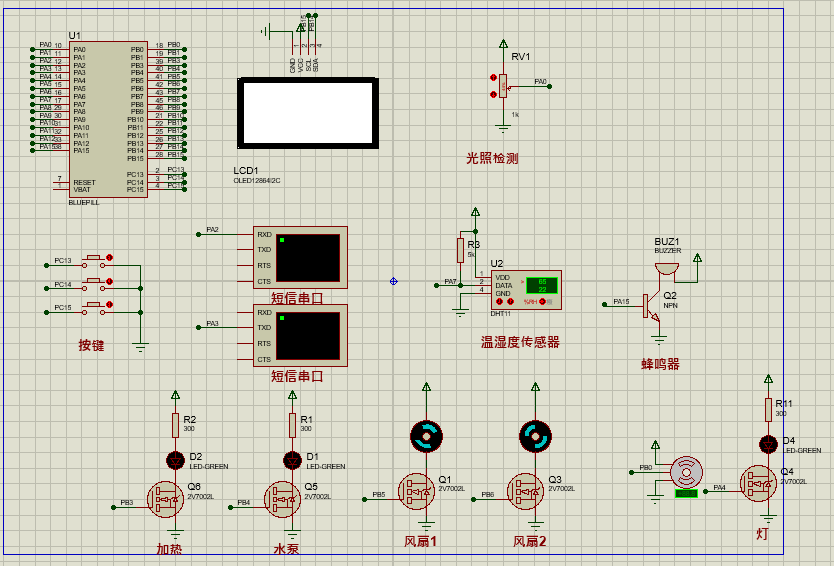834x566 pixels.
Task: Click the ground symbol under the push buttons
Action: coord(140,348)
